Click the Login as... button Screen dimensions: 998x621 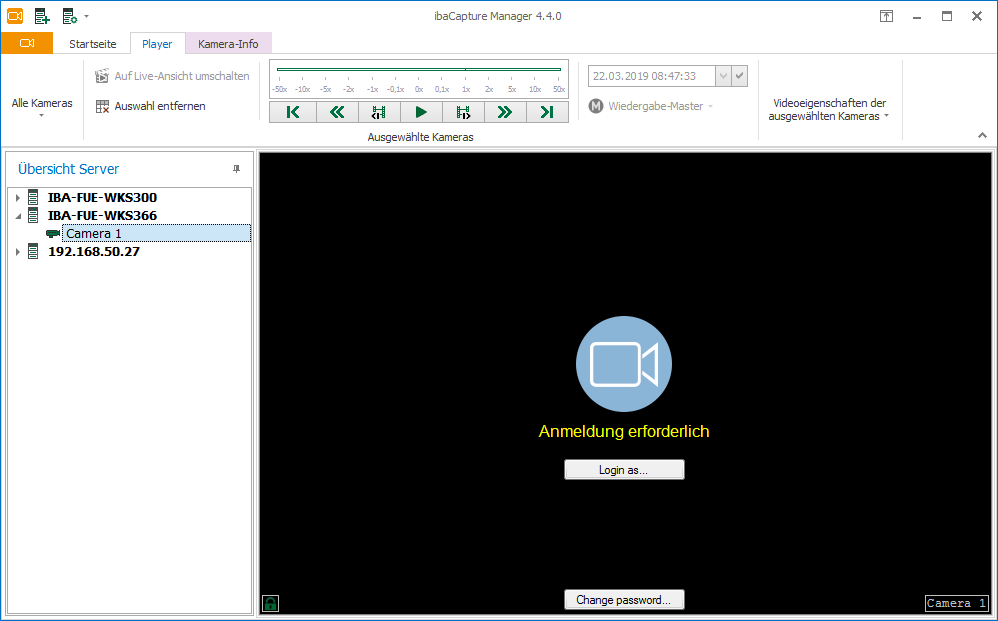tap(624, 470)
